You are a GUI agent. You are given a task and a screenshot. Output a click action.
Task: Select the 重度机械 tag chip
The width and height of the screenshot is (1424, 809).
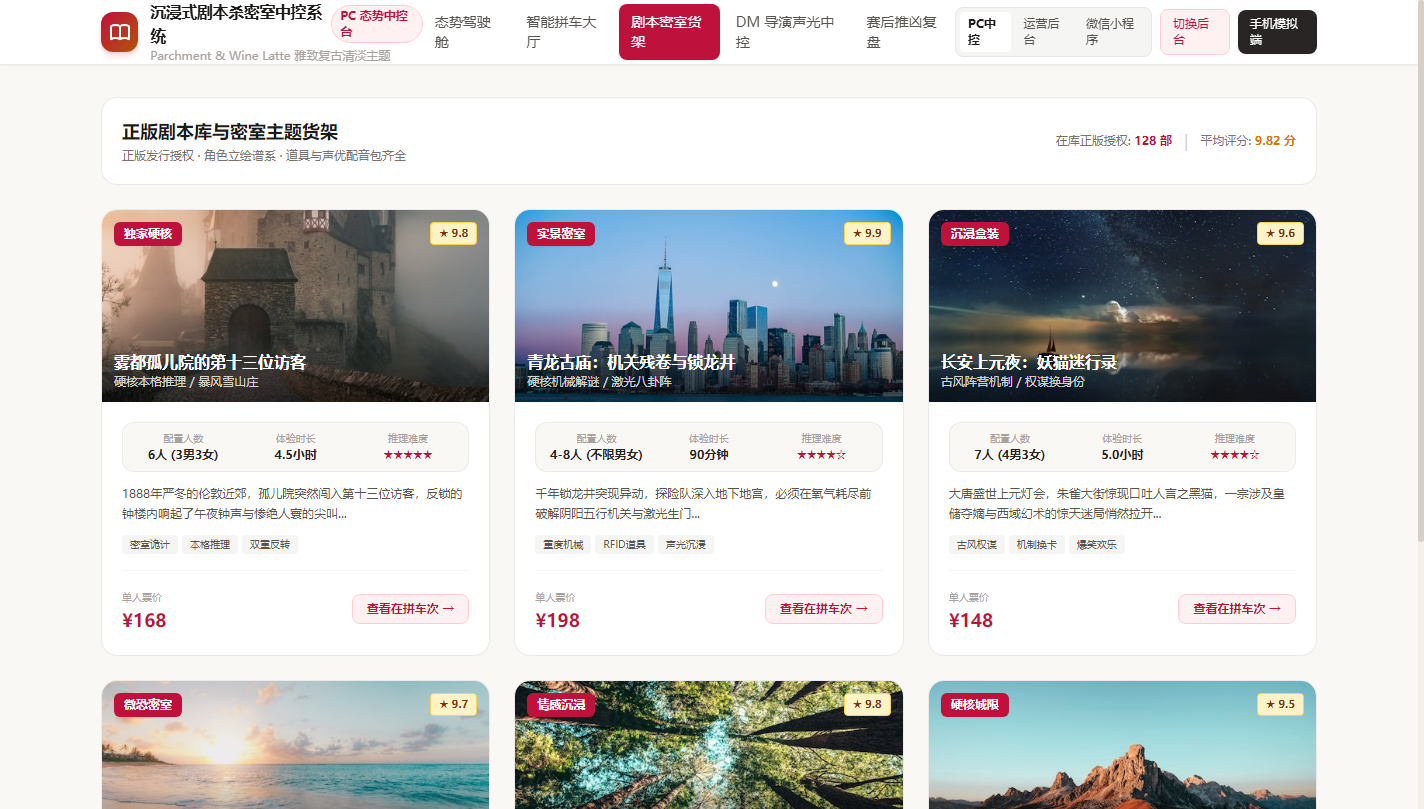tap(563, 545)
